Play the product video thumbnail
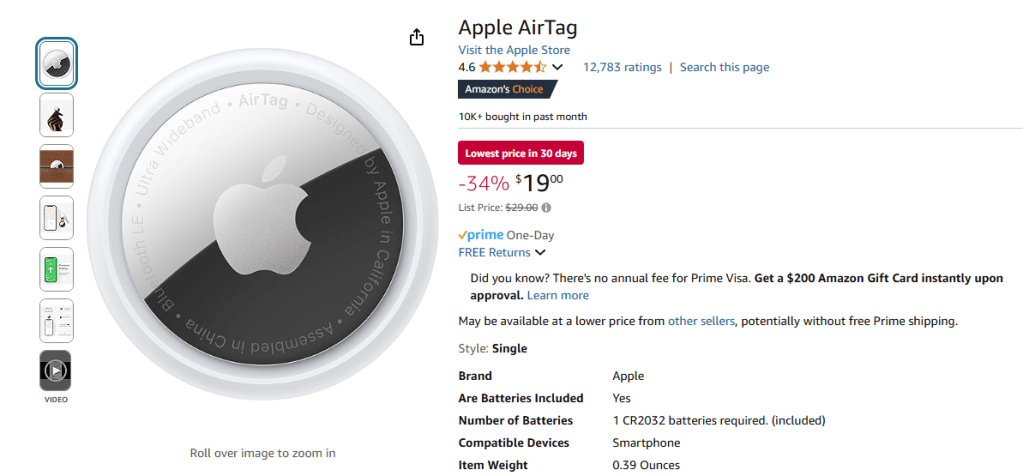Image resolution: width=1023 pixels, height=476 pixels. (56, 371)
